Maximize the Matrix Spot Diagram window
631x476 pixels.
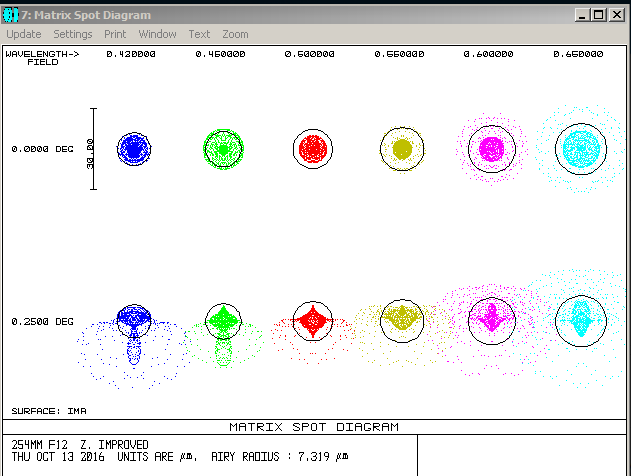point(599,15)
